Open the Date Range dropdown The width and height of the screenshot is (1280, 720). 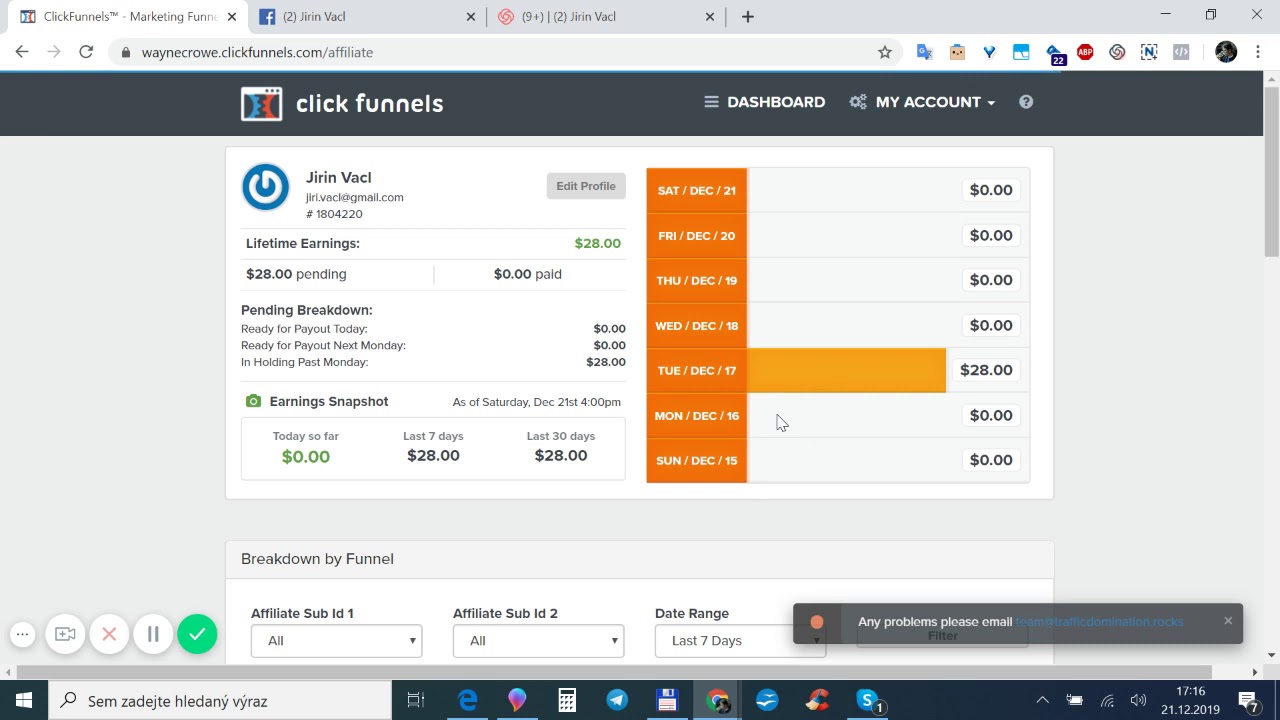740,641
